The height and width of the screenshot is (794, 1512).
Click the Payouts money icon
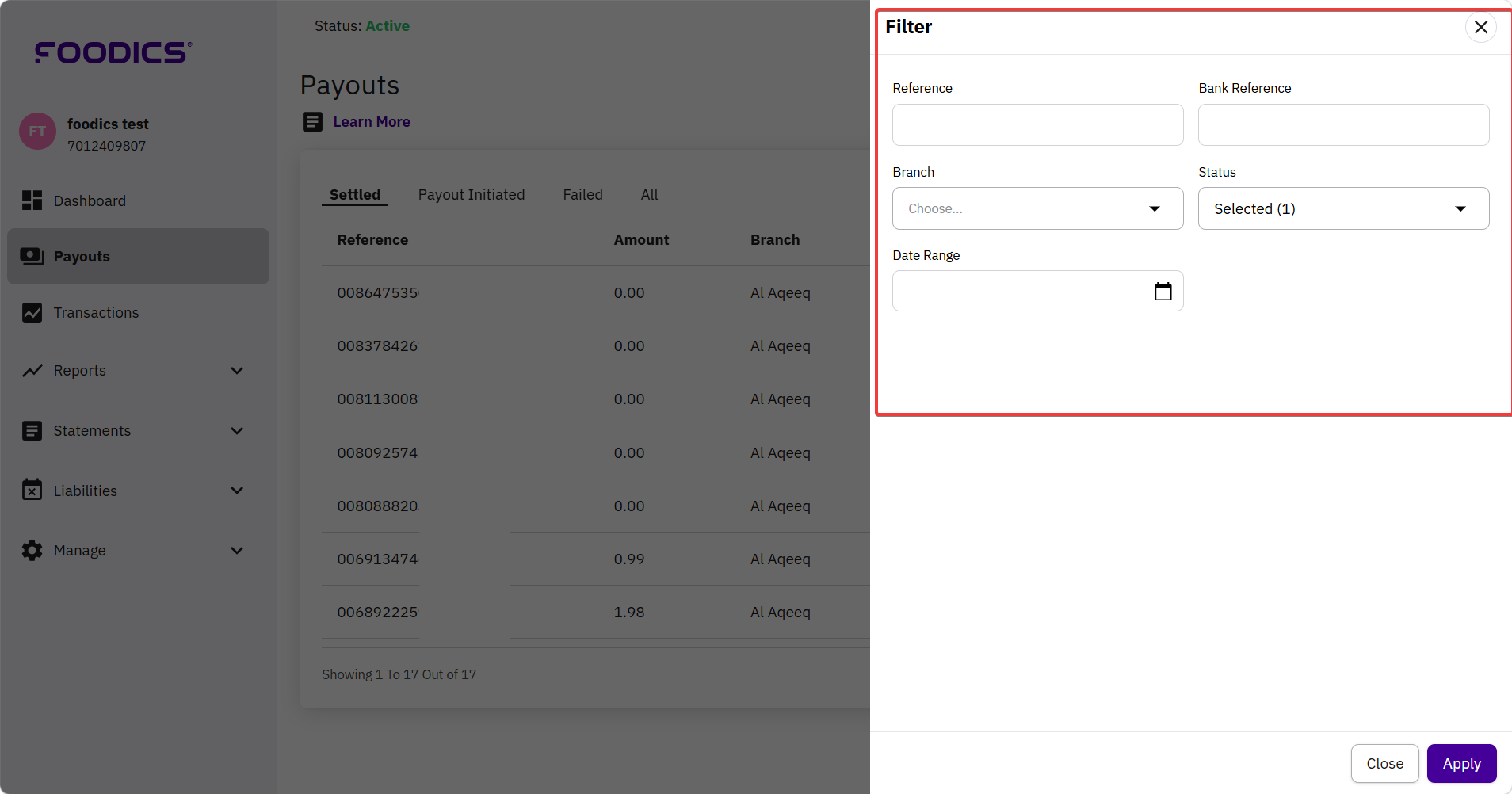pos(32,256)
